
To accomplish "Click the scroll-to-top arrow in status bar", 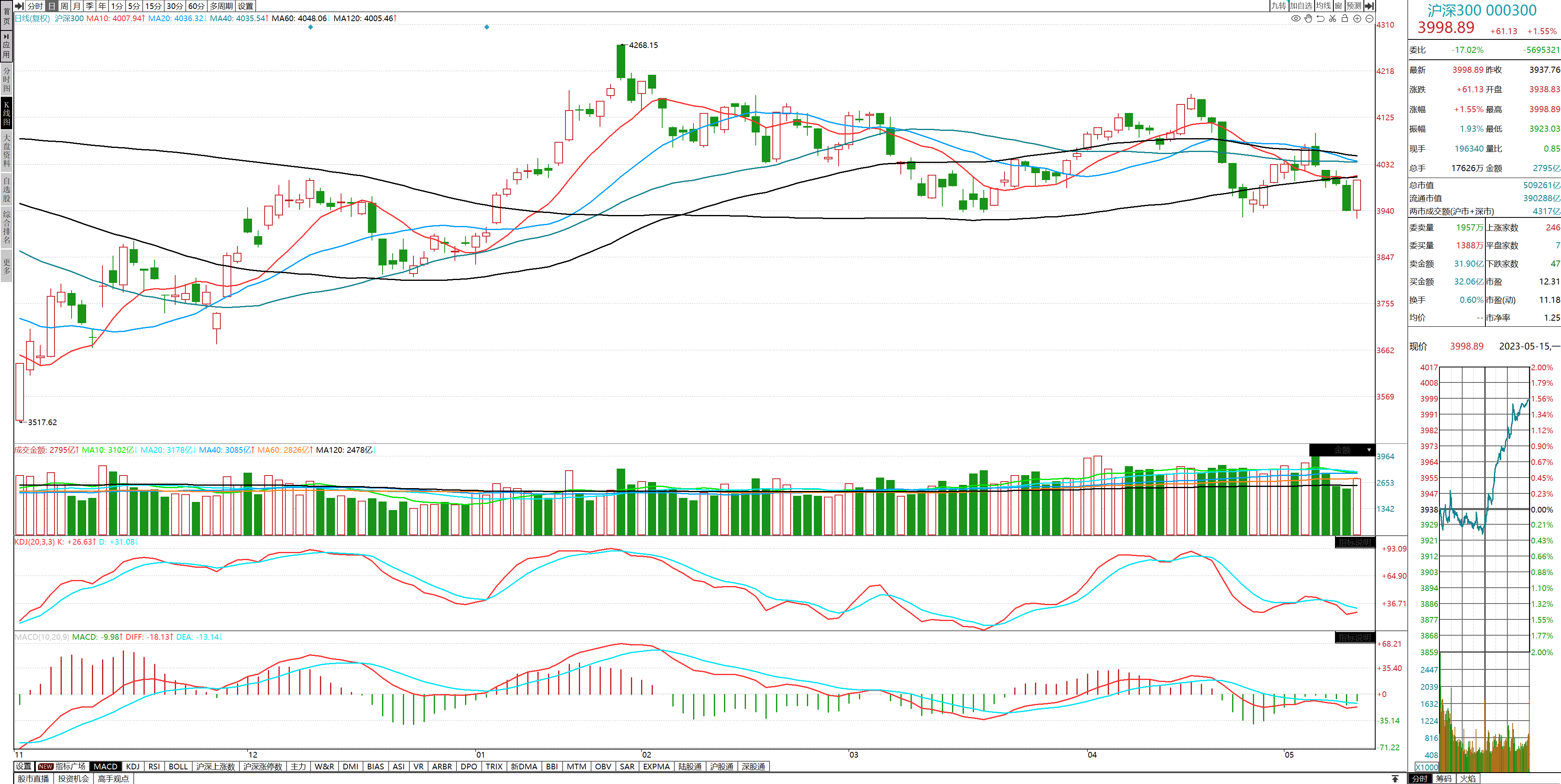I will point(1395,779).
